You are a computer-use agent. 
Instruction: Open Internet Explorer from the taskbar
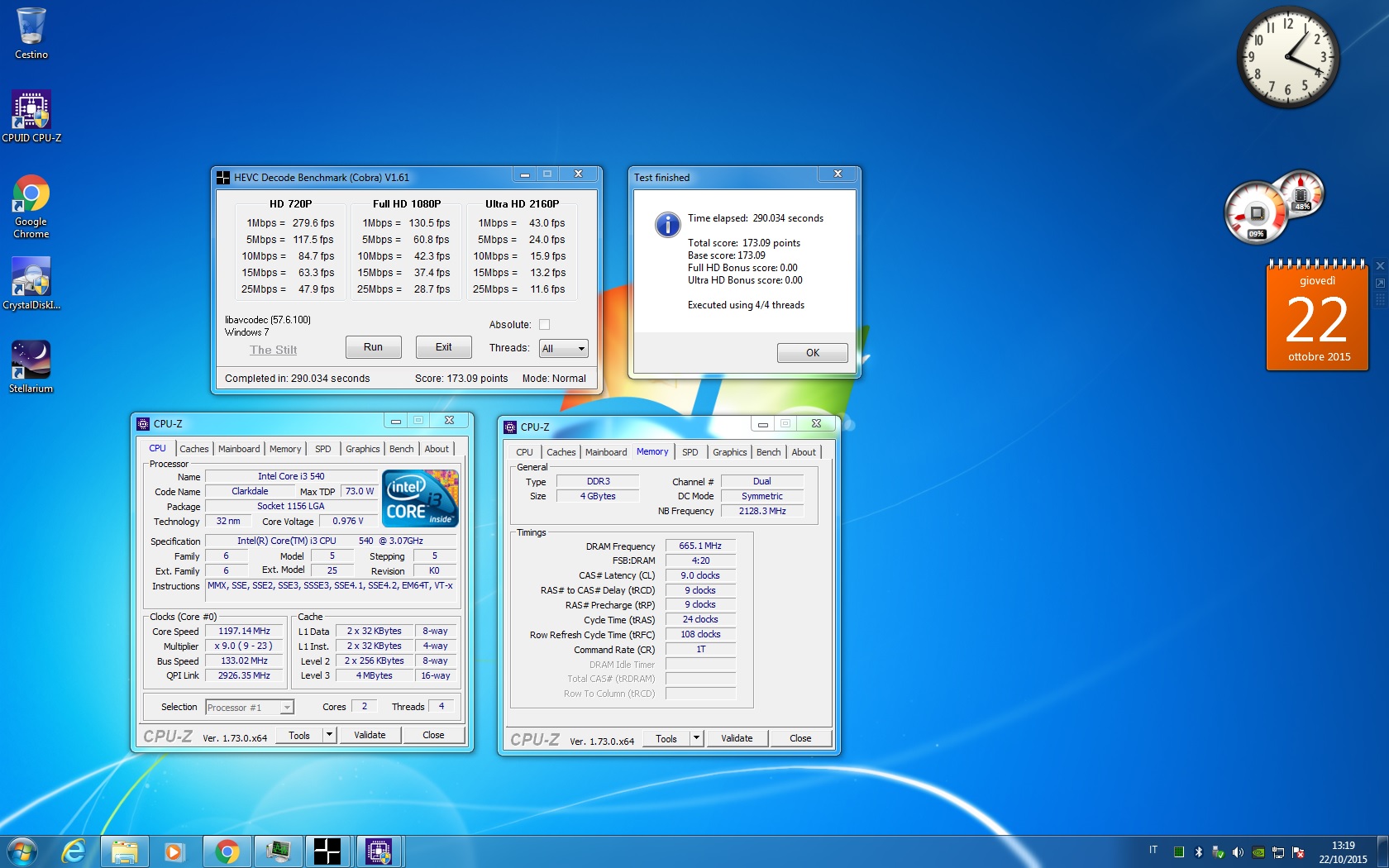74,851
